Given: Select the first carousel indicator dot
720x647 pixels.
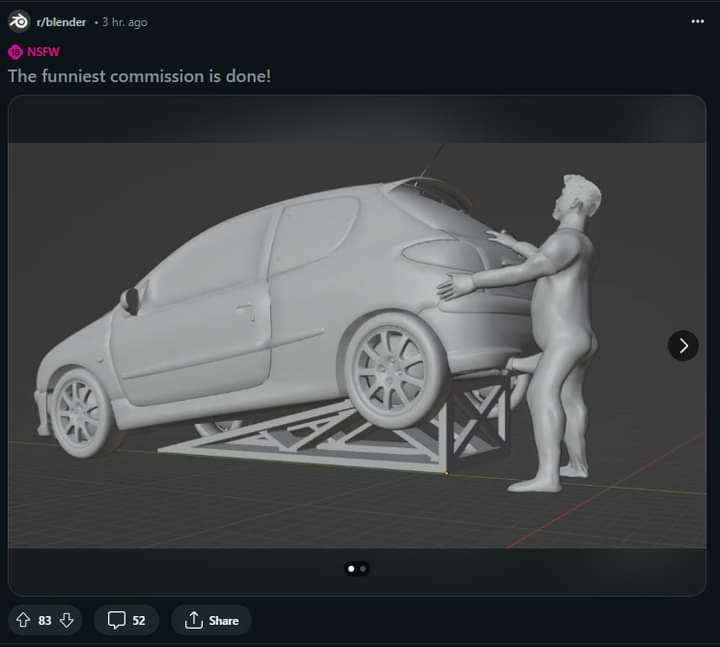Looking at the screenshot, I should tap(351, 568).
